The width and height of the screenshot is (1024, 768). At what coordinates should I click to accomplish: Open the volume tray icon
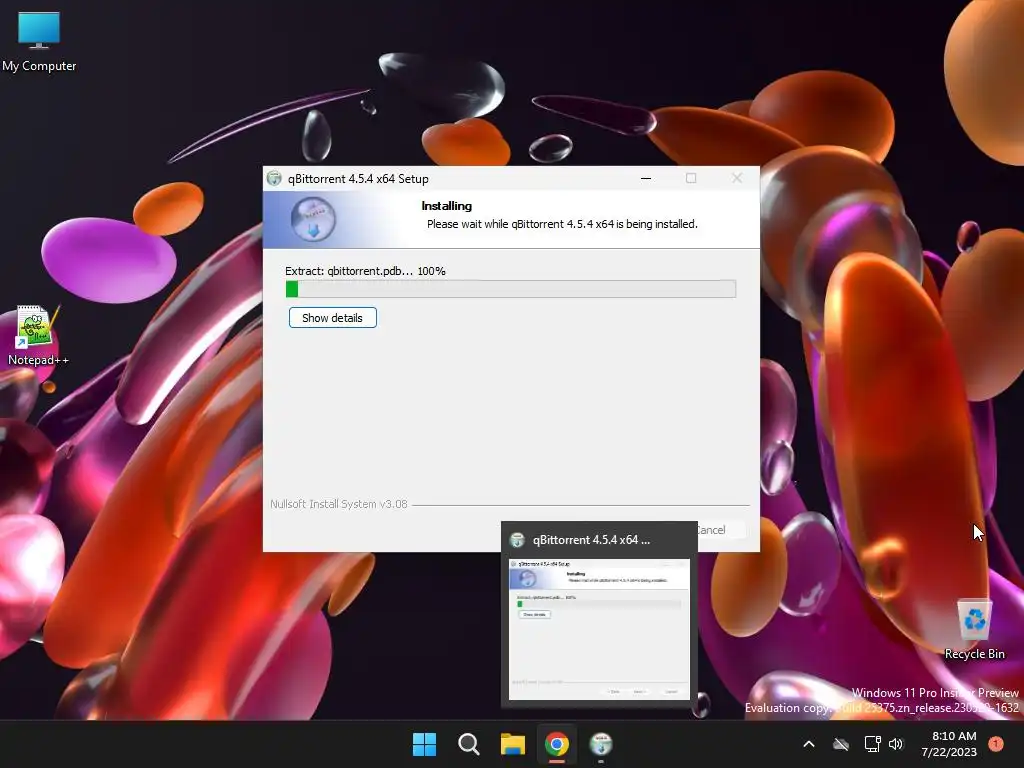(896, 744)
